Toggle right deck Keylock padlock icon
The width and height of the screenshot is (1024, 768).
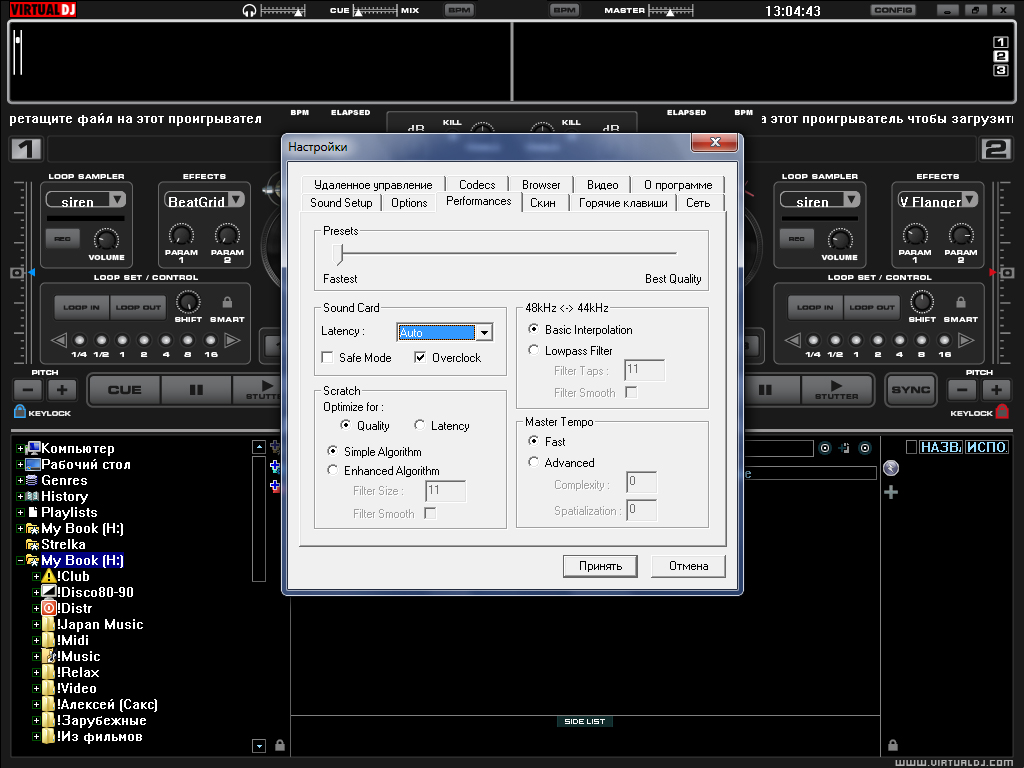pyautogui.click(x=1002, y=411)
